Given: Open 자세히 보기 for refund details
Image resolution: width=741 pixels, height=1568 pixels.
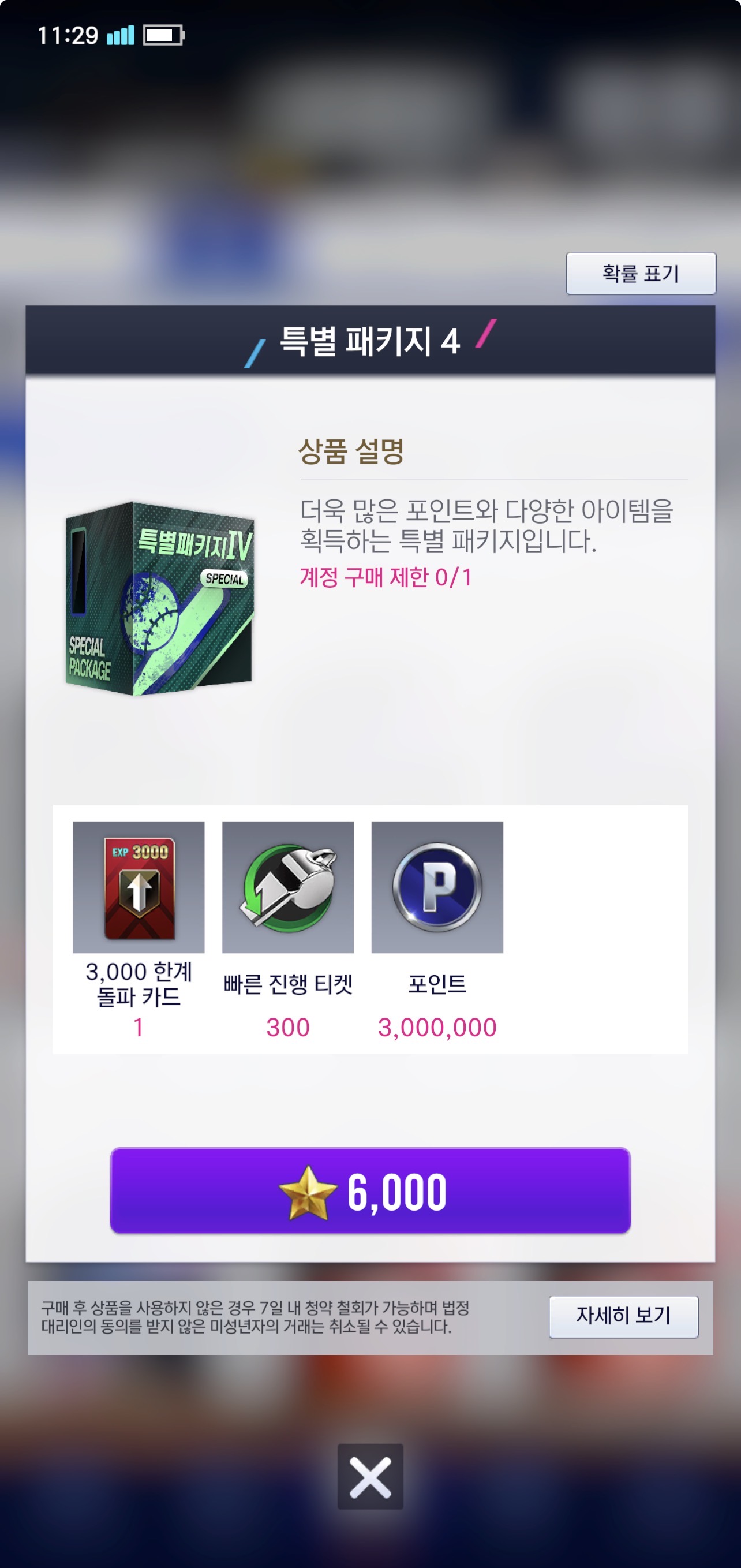Looking at the screenshot, I should [624, 1317].
